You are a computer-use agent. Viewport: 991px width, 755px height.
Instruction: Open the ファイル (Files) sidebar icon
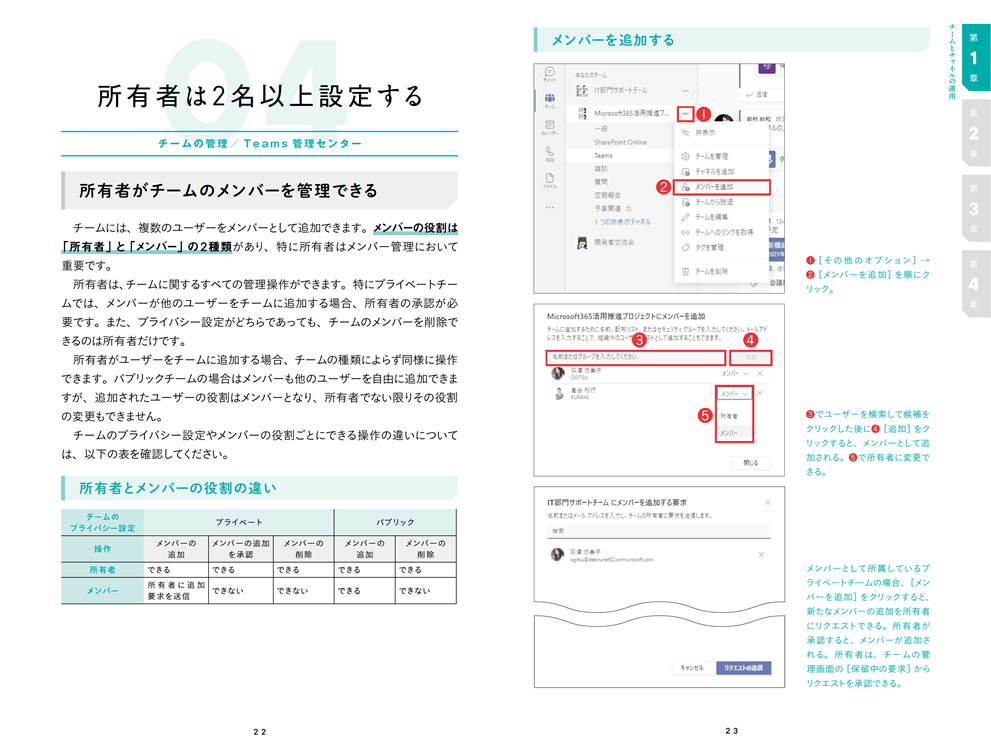click(x=549, y=180)
